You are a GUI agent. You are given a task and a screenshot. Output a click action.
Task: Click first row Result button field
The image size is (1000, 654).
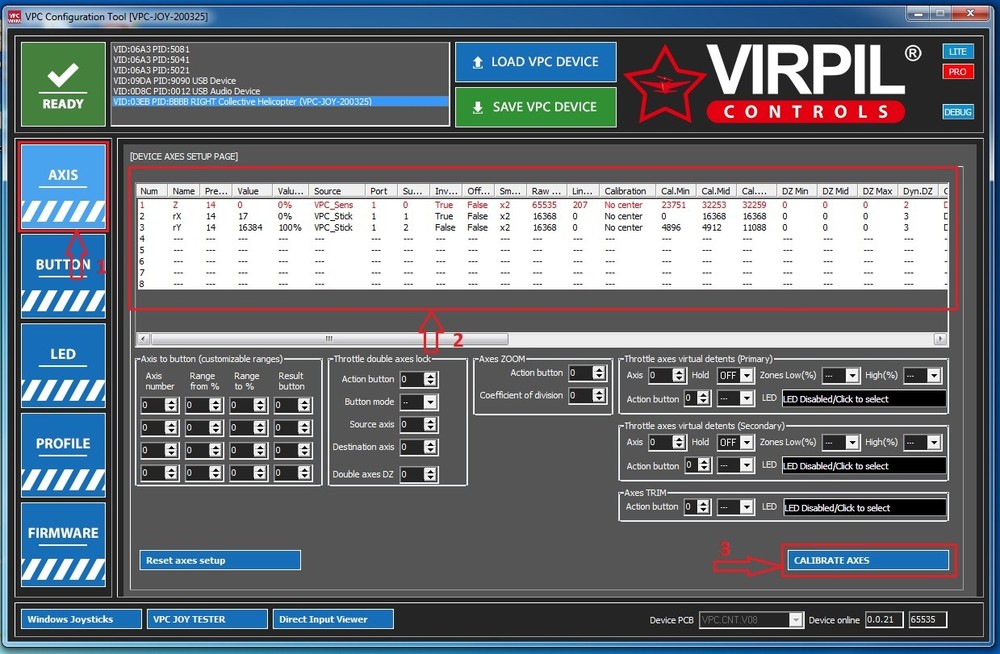point(293,405)
